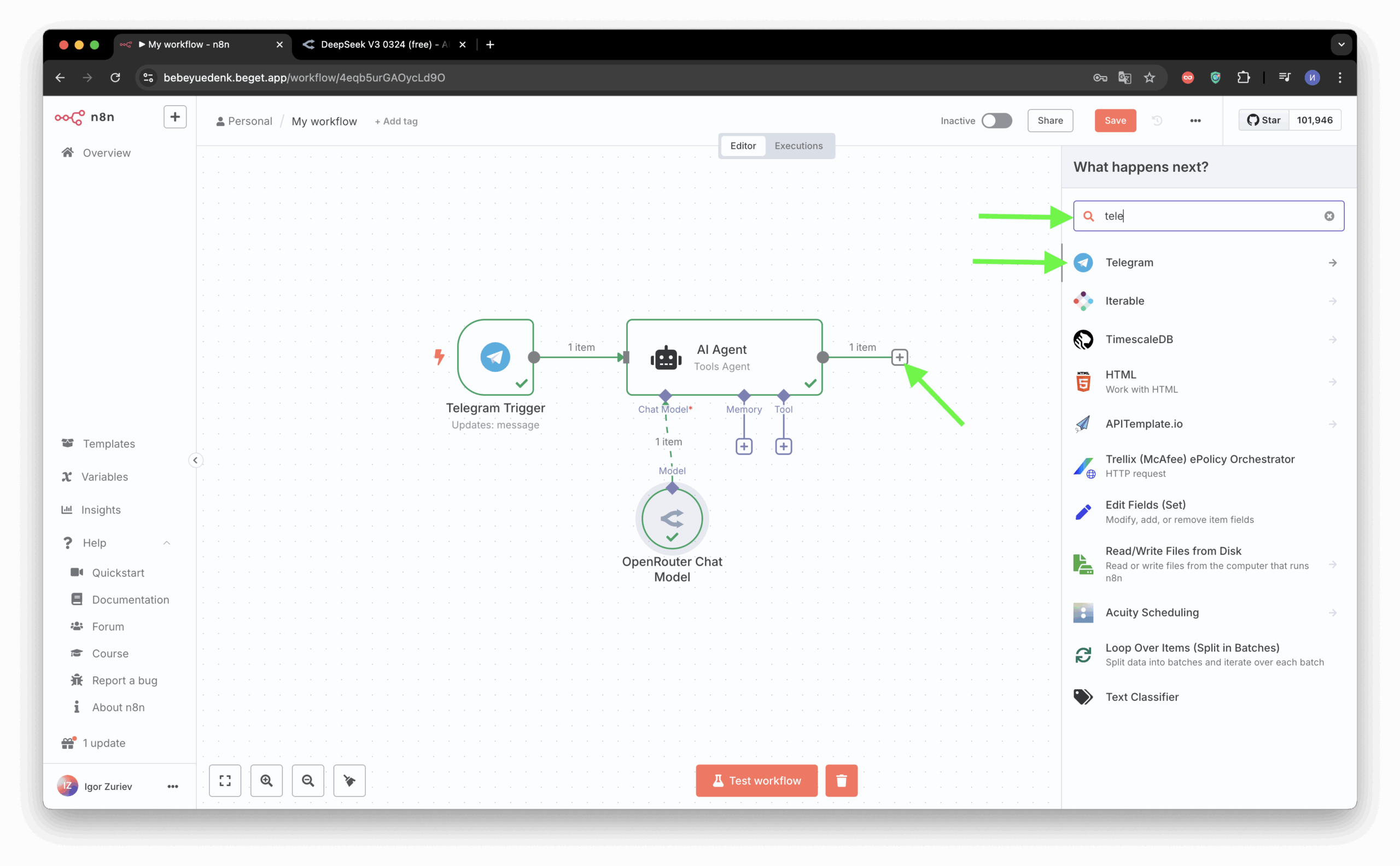Viewport: 1400px width, 866px height.
Task: Run the Test workflow button
Action: click(x=756, y=780)
